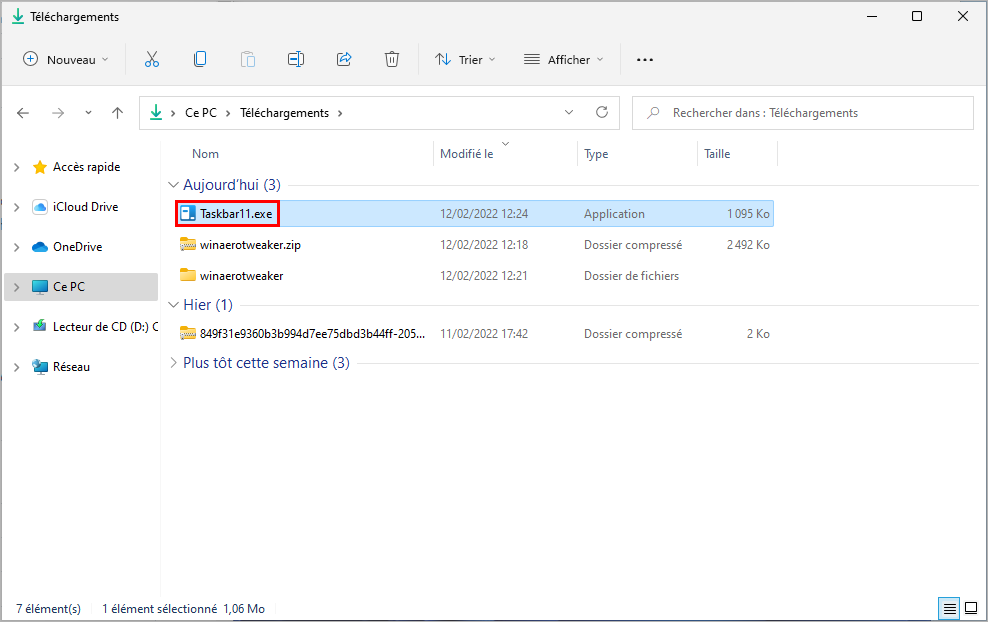Open the Afficher view menu
This screenshot has width=988, height=622.
564,59
